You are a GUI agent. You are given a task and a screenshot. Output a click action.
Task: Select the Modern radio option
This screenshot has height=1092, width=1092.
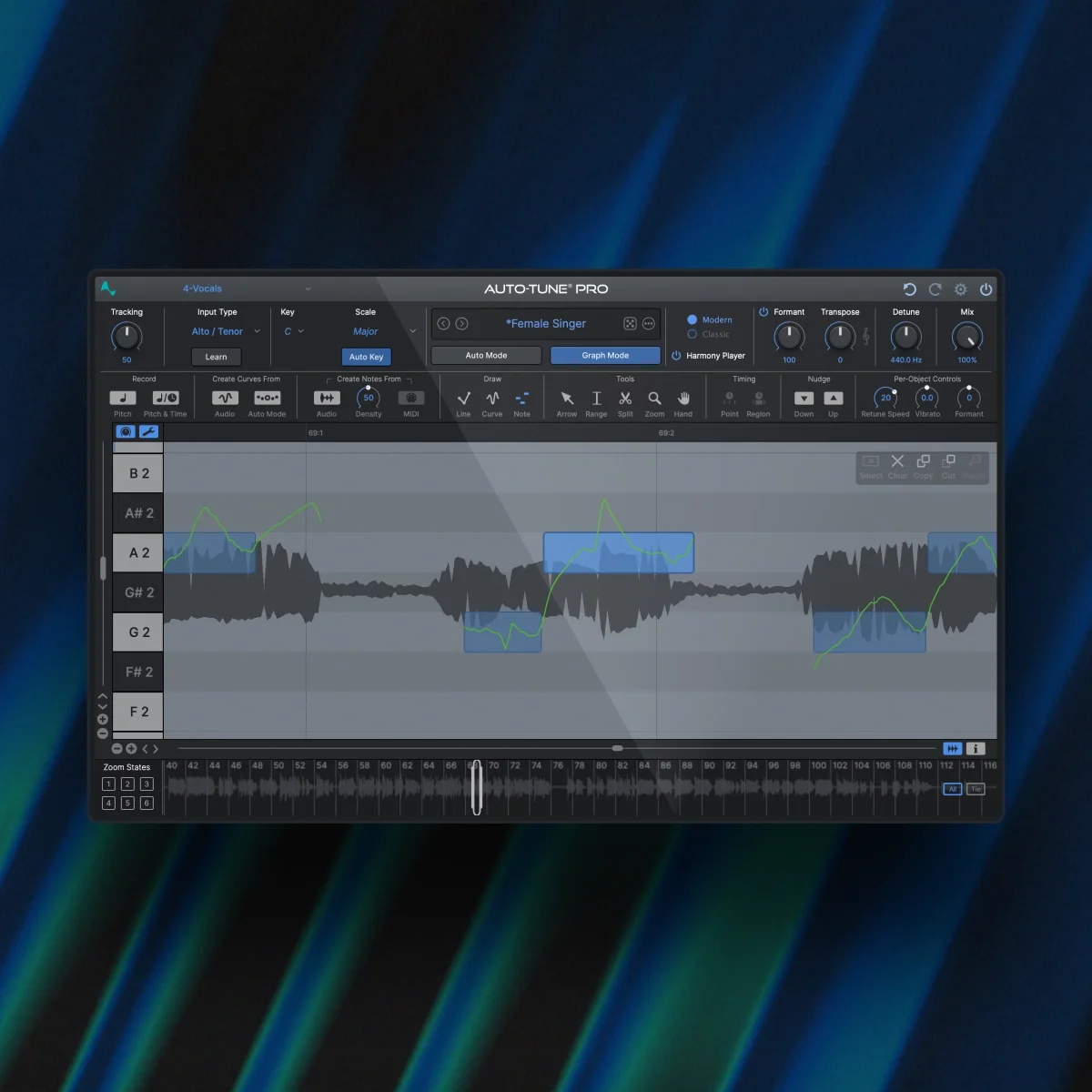pyautogui.click(x=692, y=319)
